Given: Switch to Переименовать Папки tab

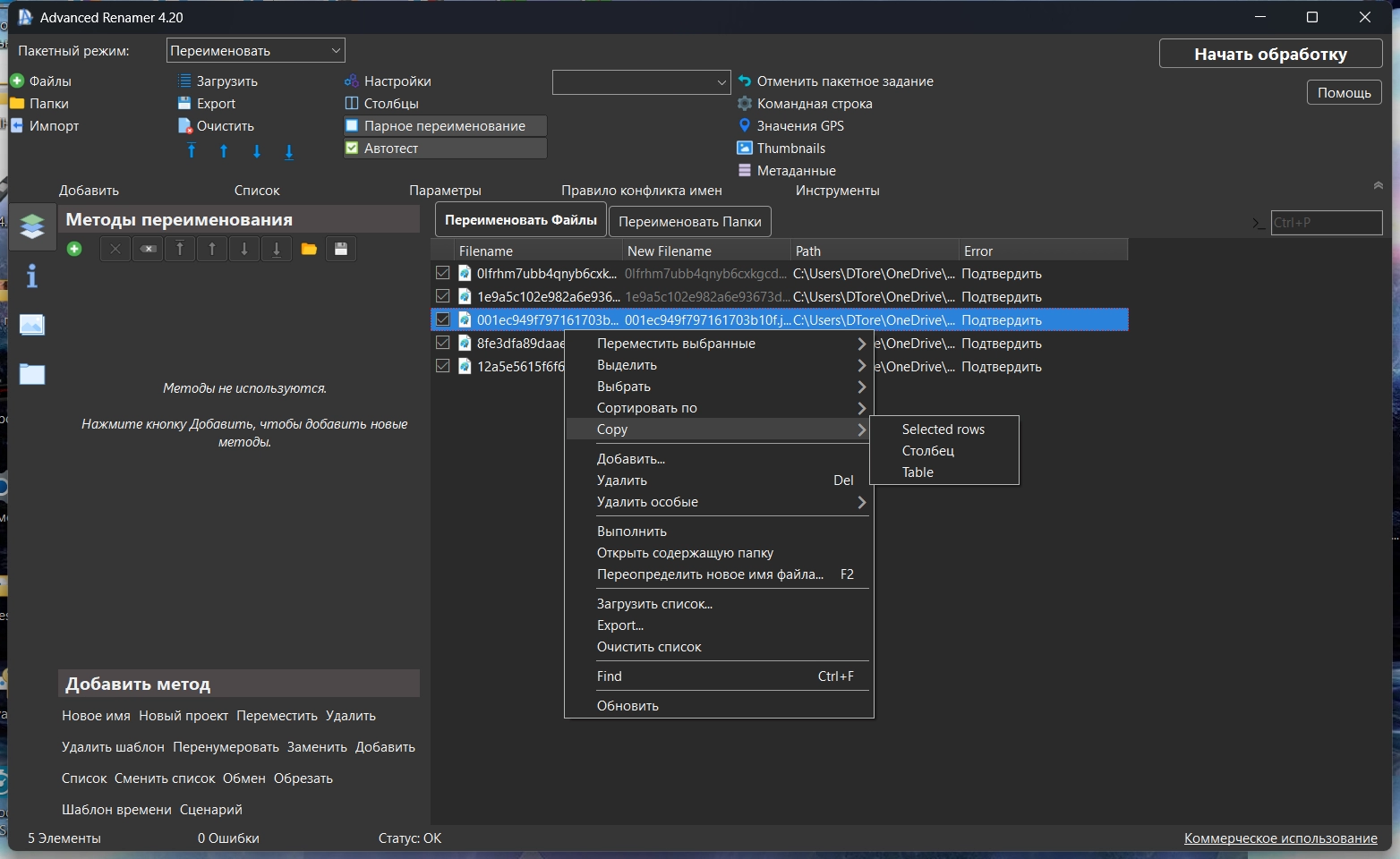Looking at the screenshot, I should (x=689, y=221).
